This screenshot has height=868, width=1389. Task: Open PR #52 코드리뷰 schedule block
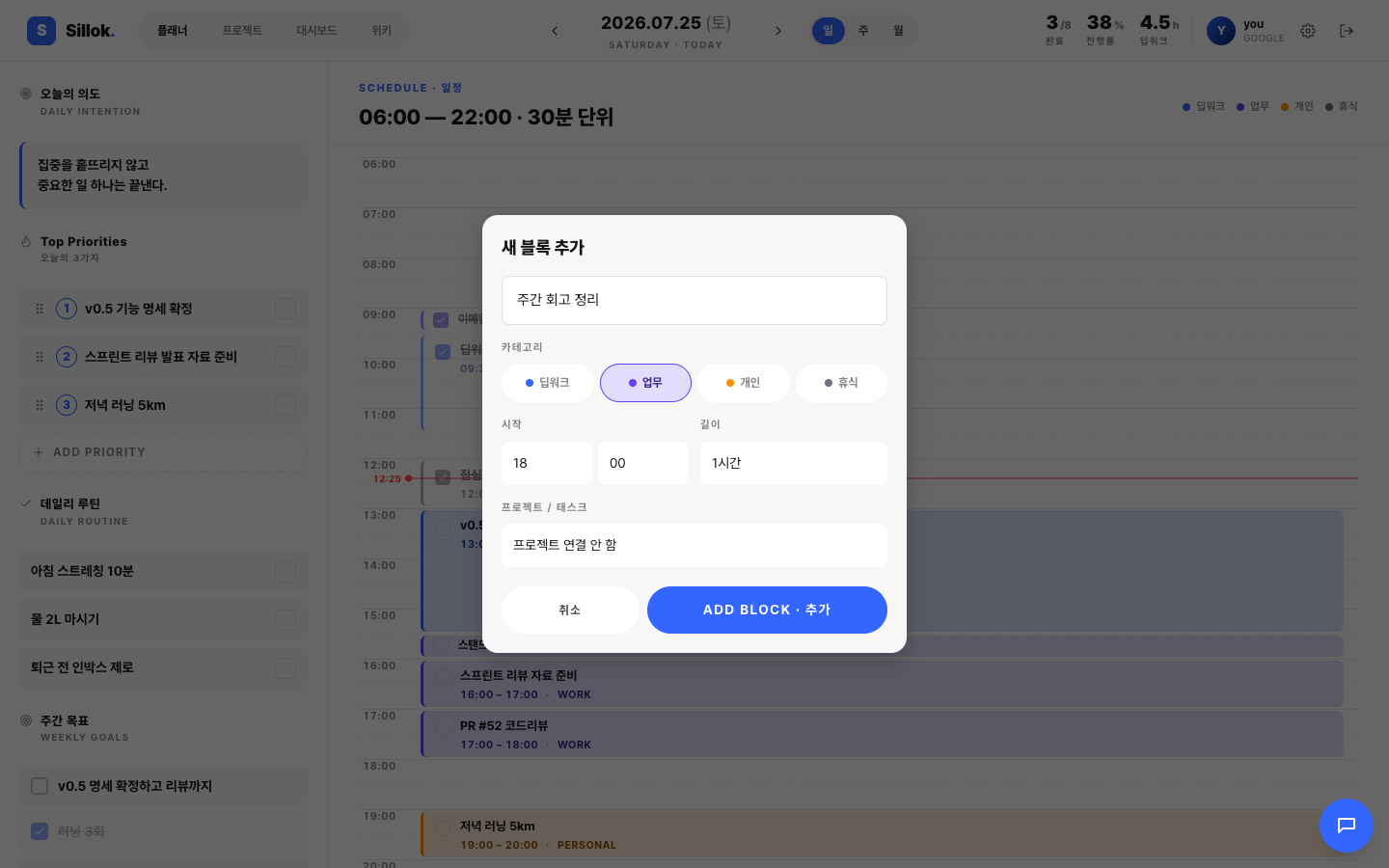[x=883, y=735]
